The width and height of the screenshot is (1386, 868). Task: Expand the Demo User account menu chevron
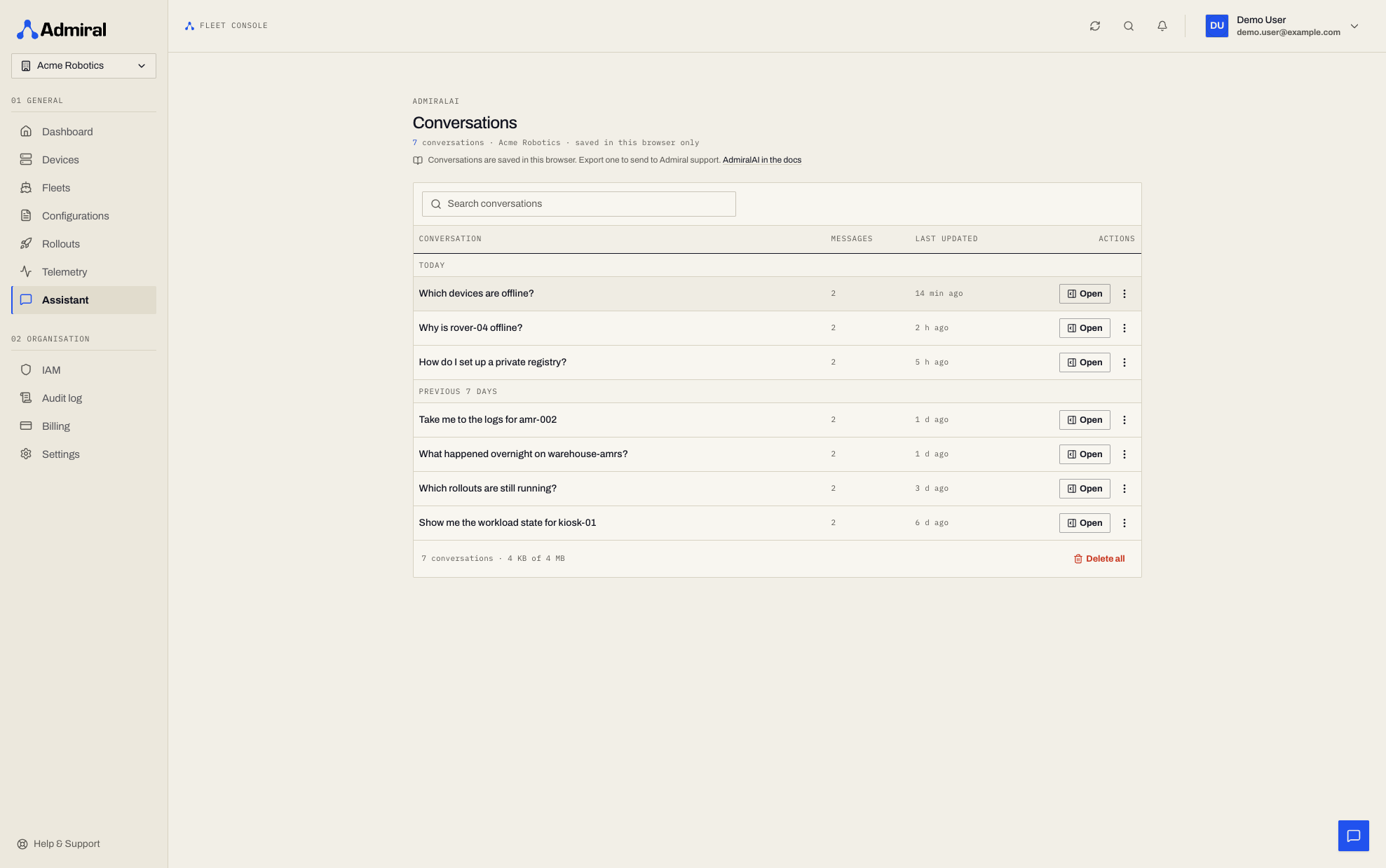(1354, 26)
